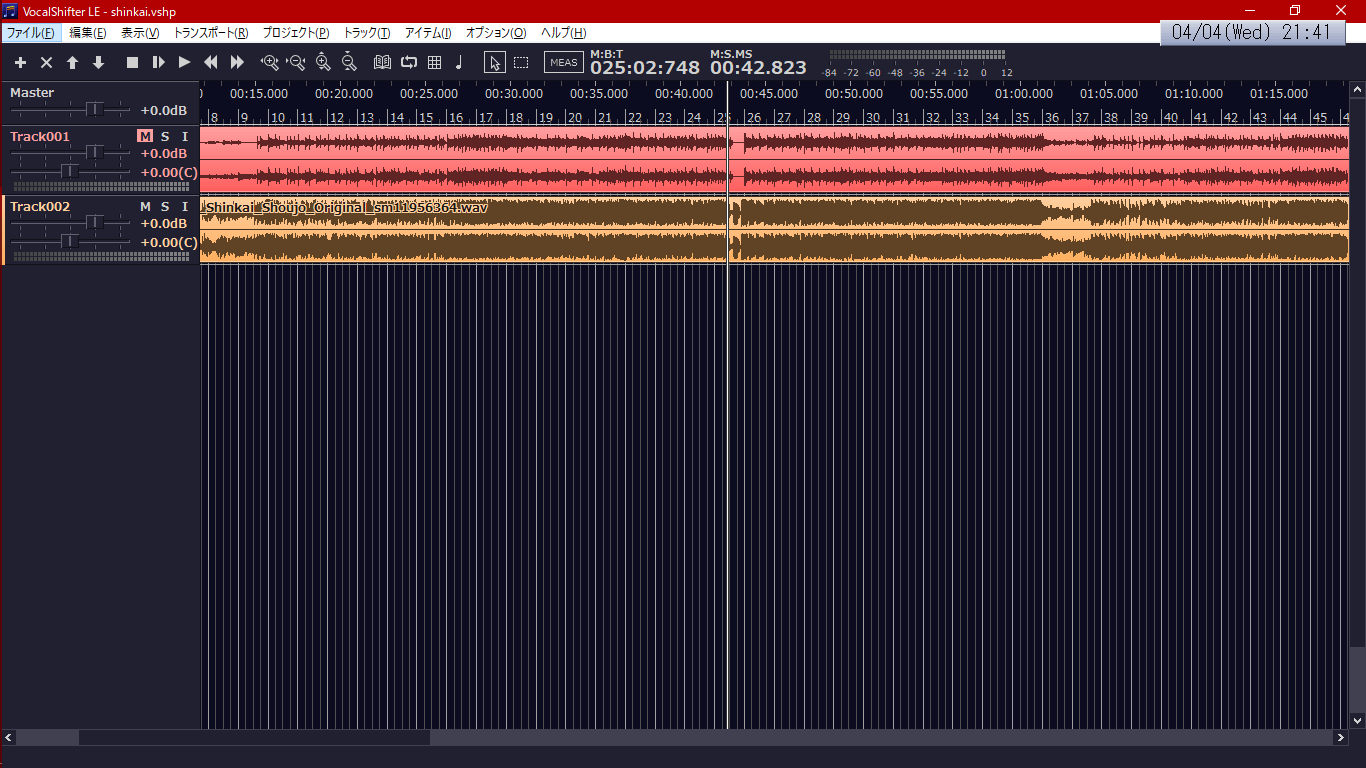Click the horizontal scrollbar left arrow
1366x768 pixels.
click(x=8, y=738)
